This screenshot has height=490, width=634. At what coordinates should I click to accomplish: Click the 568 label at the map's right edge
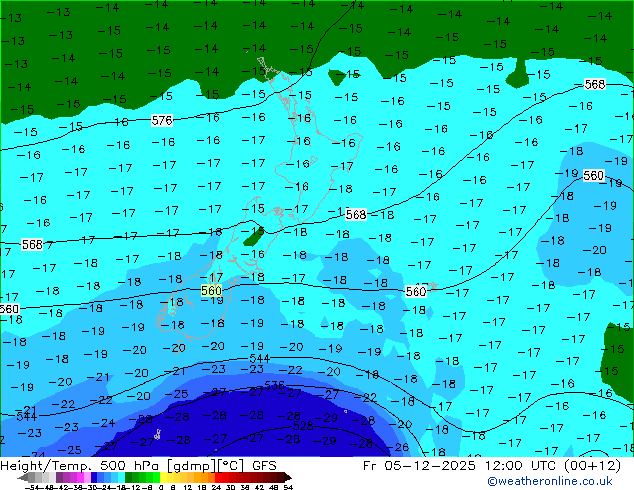pyautogui.click(x=595, y=84)
